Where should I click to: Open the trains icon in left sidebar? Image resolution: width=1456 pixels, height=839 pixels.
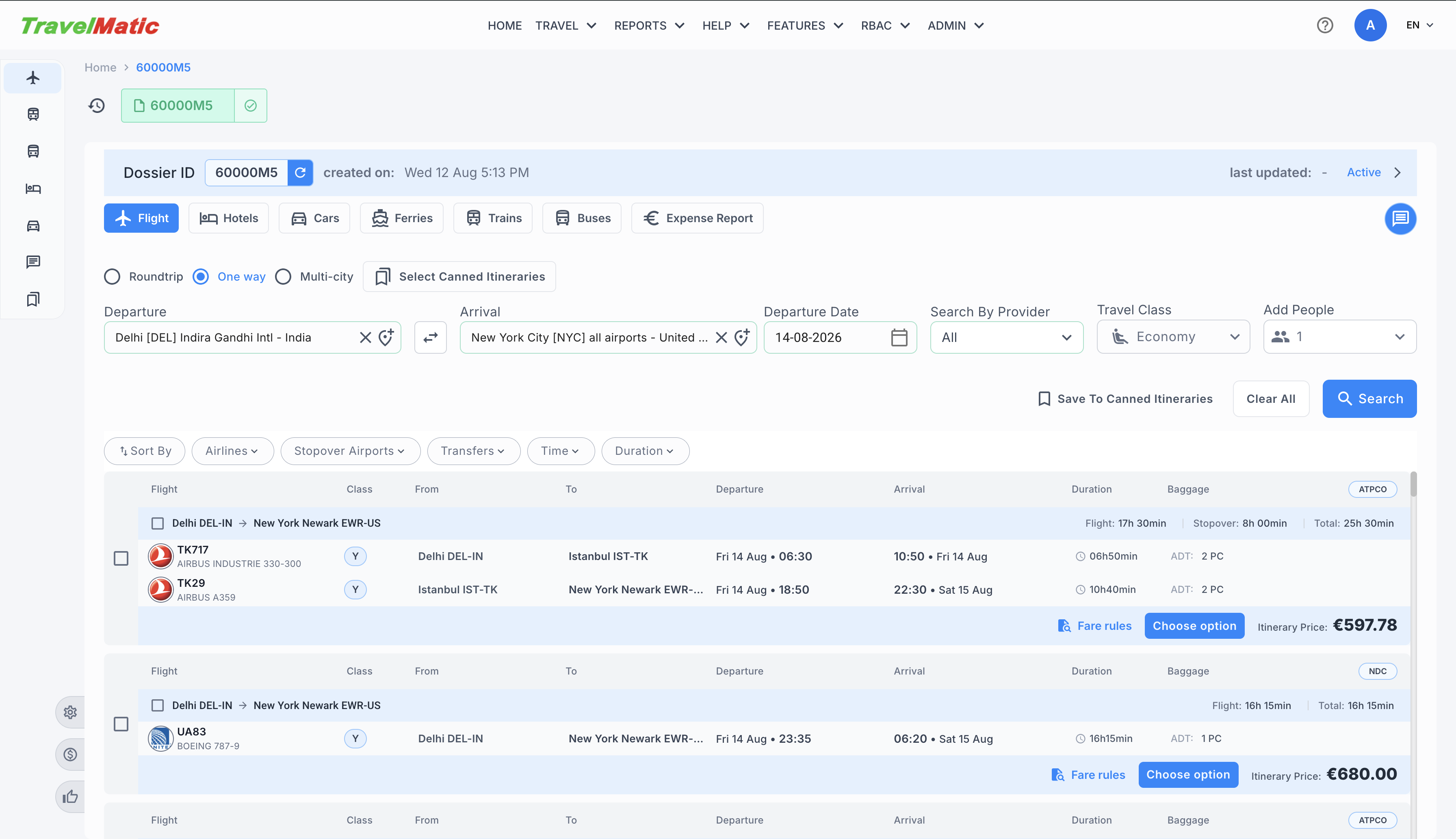33,114
